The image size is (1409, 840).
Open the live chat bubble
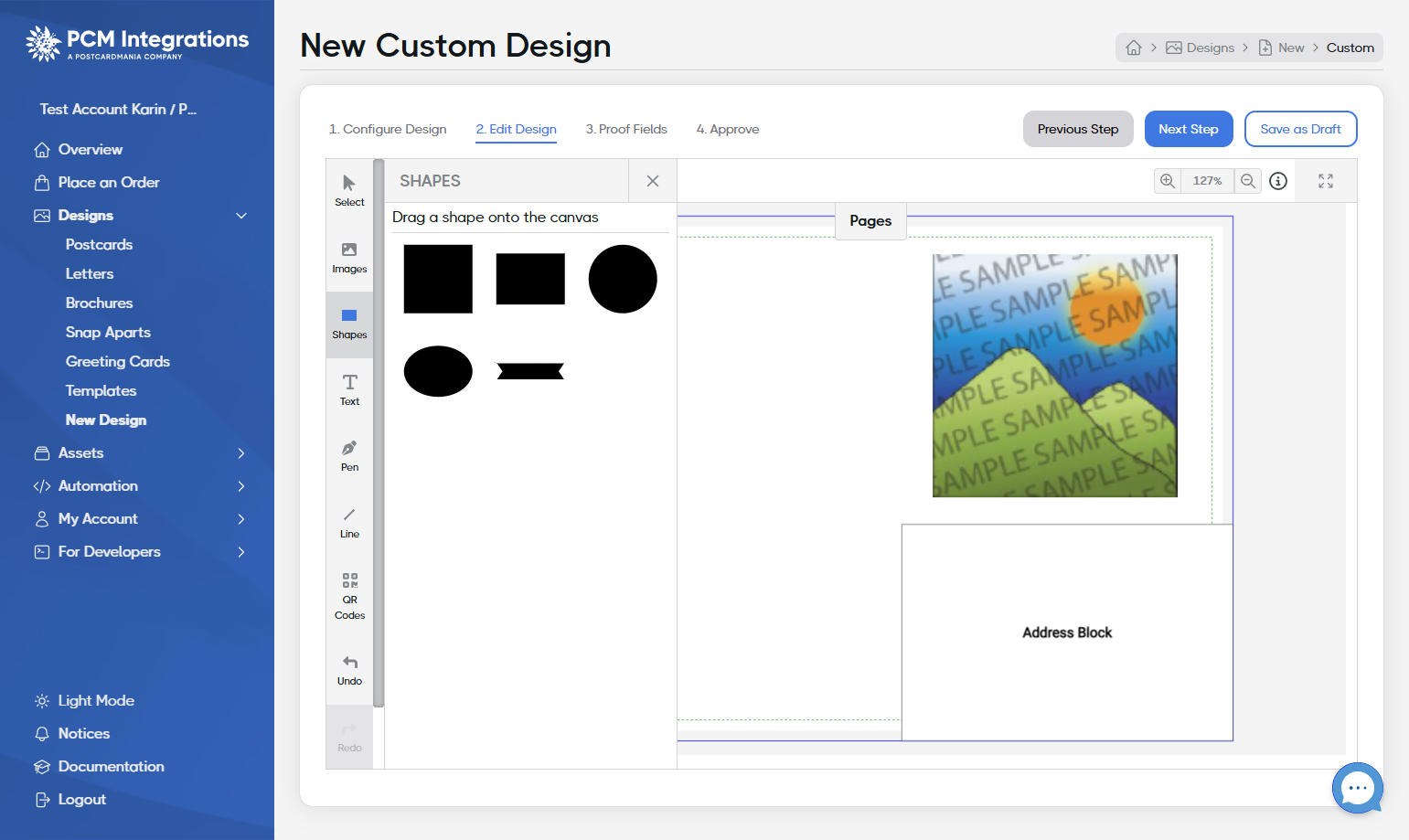pyautogui.click(x=1357, y=788)
